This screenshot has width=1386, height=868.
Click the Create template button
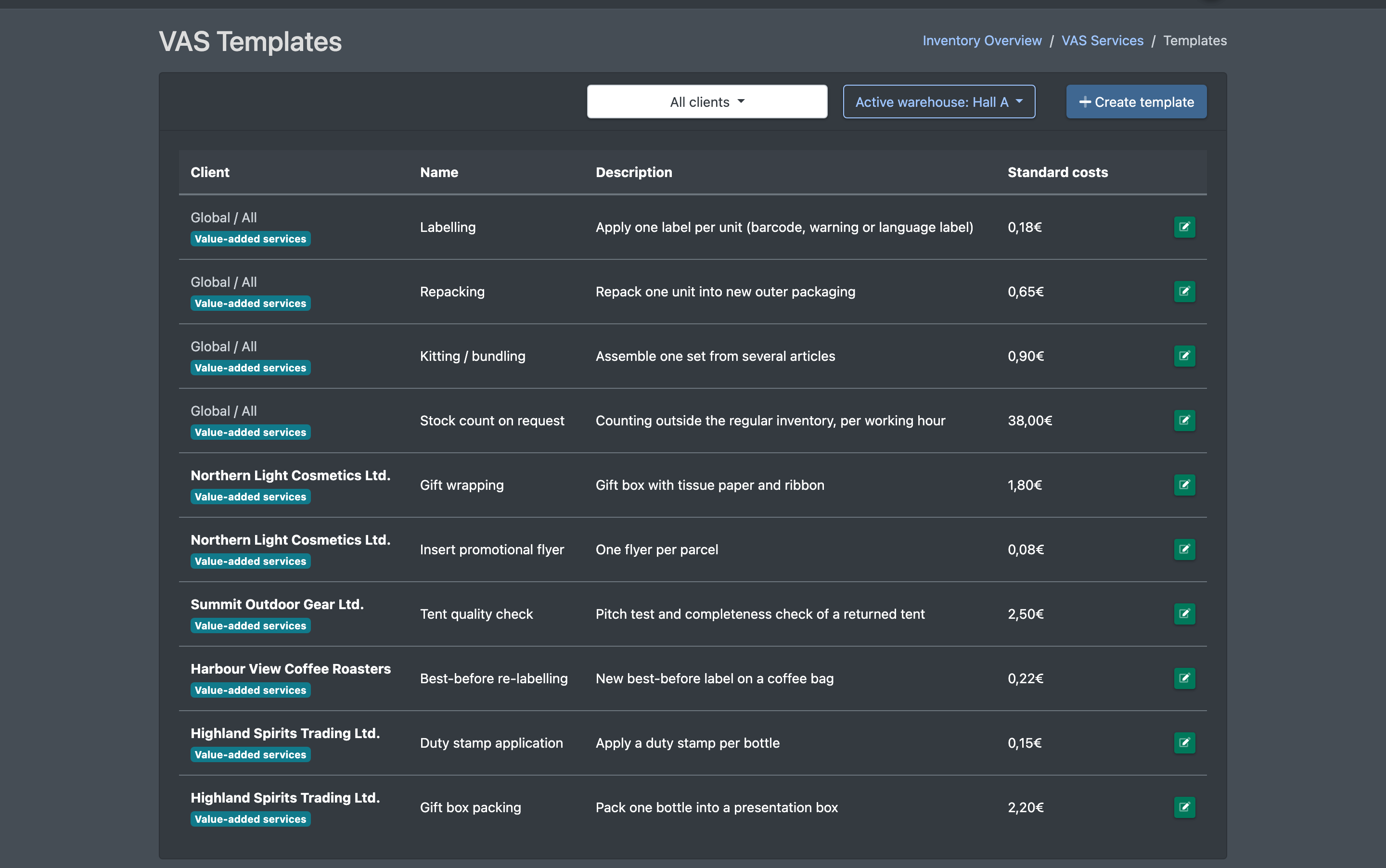pos(1136,102)
